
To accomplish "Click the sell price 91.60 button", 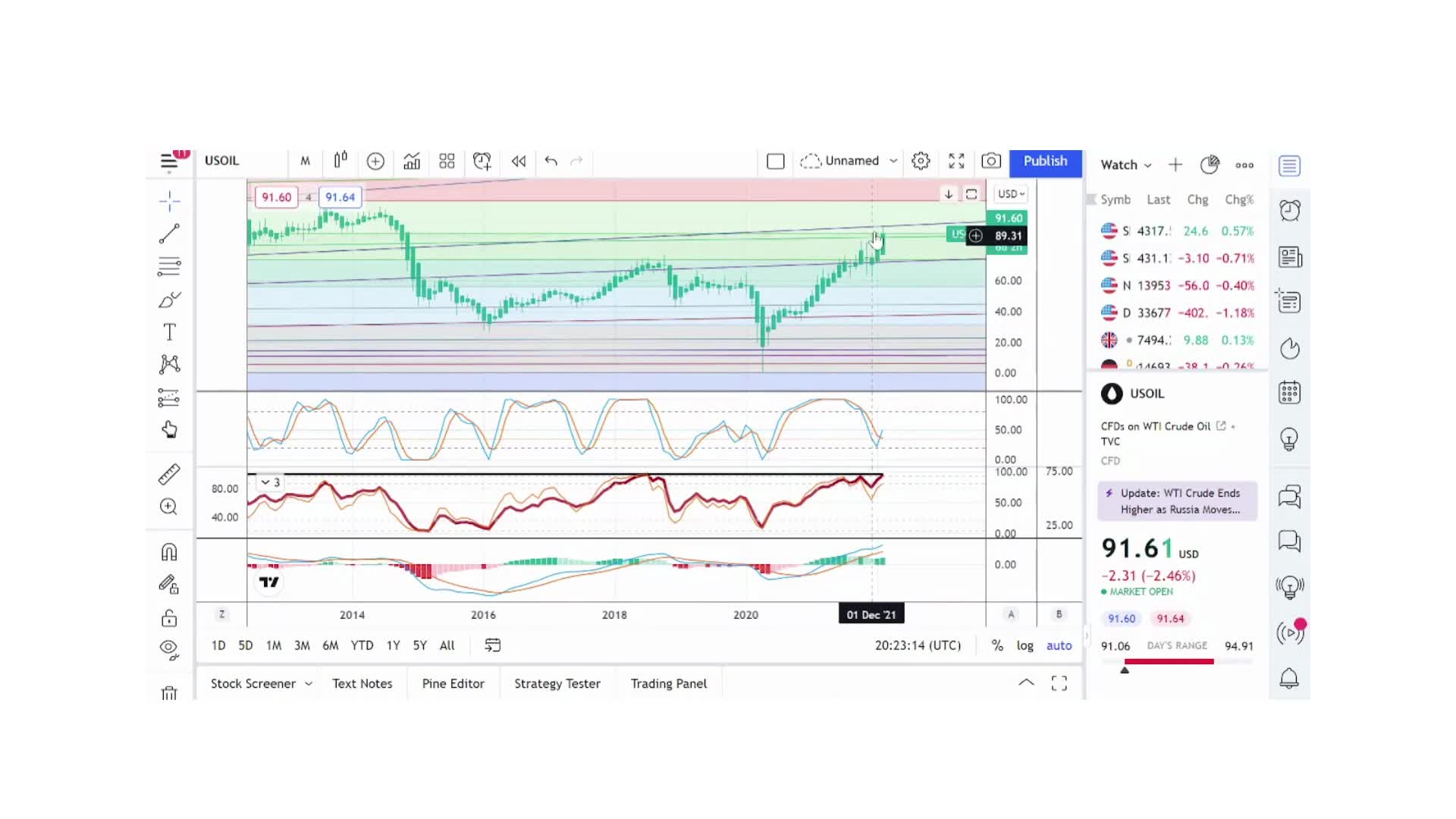I will tap(276, 197).
